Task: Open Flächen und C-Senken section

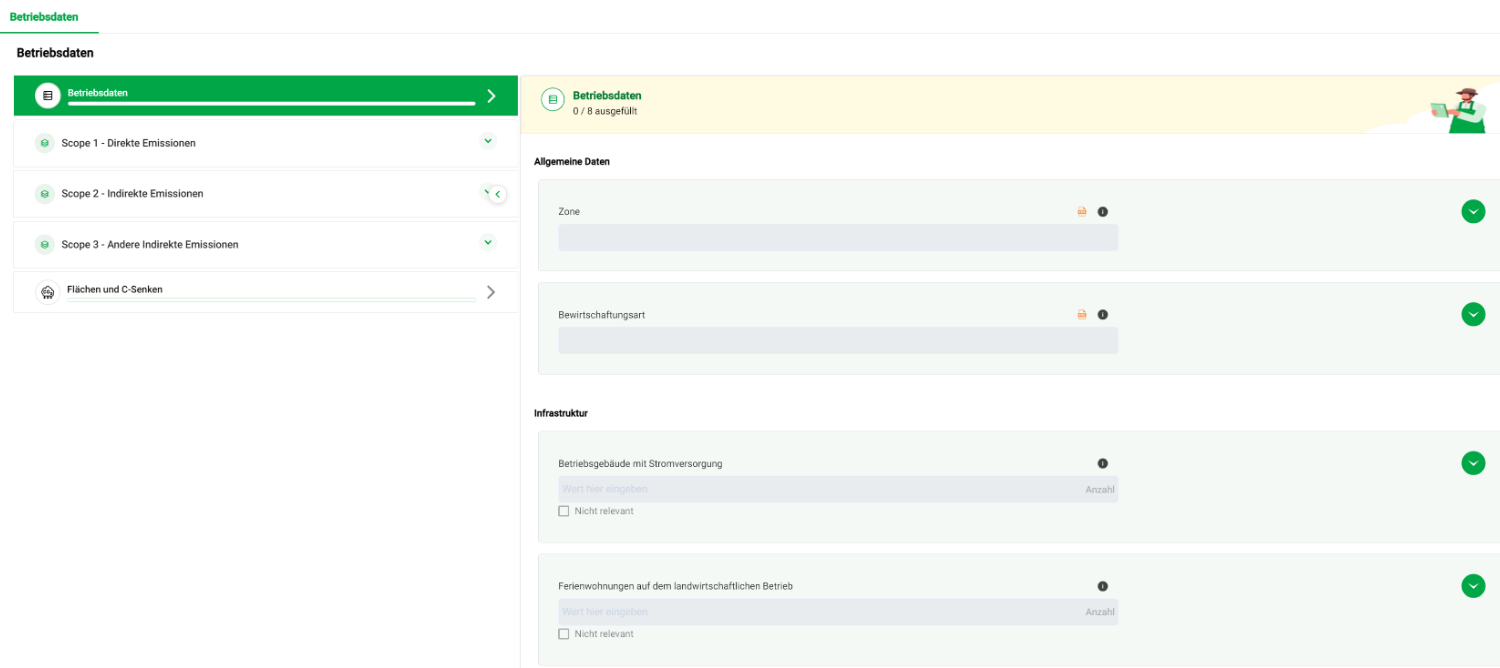Action: pos(266,292)
